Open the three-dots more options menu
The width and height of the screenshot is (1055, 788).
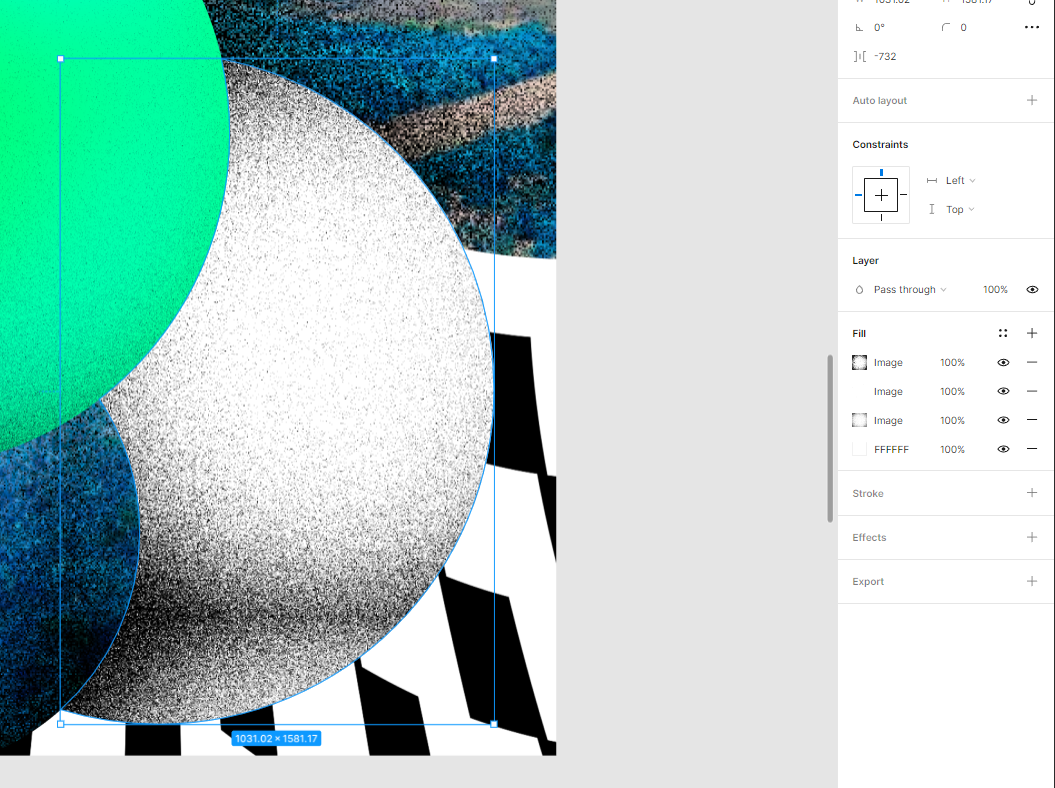(1031, 28)
